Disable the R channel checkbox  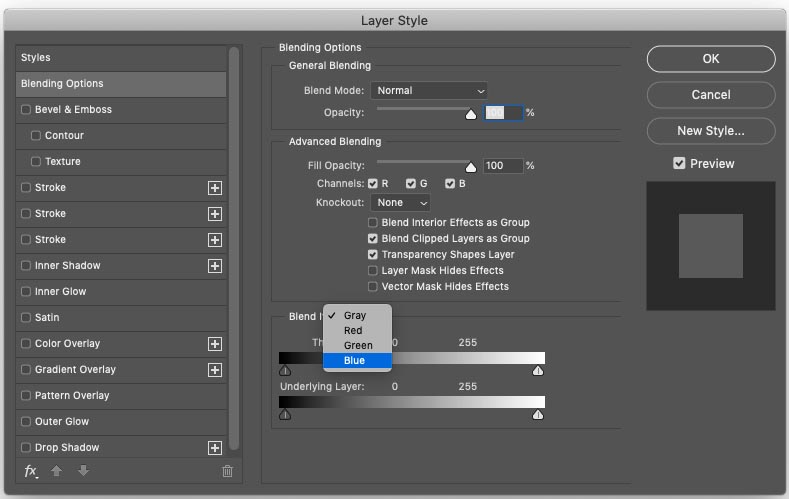(373, 184)
